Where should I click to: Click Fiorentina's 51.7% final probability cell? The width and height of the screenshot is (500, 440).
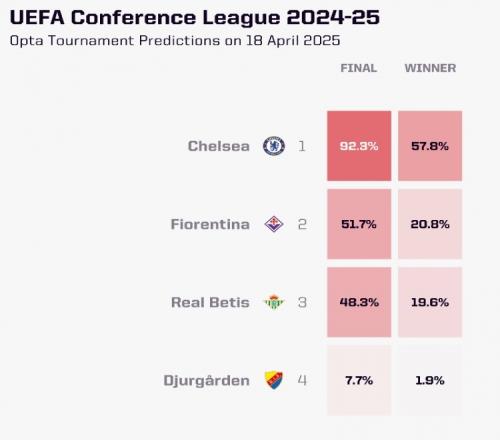(x=359, y=224)
